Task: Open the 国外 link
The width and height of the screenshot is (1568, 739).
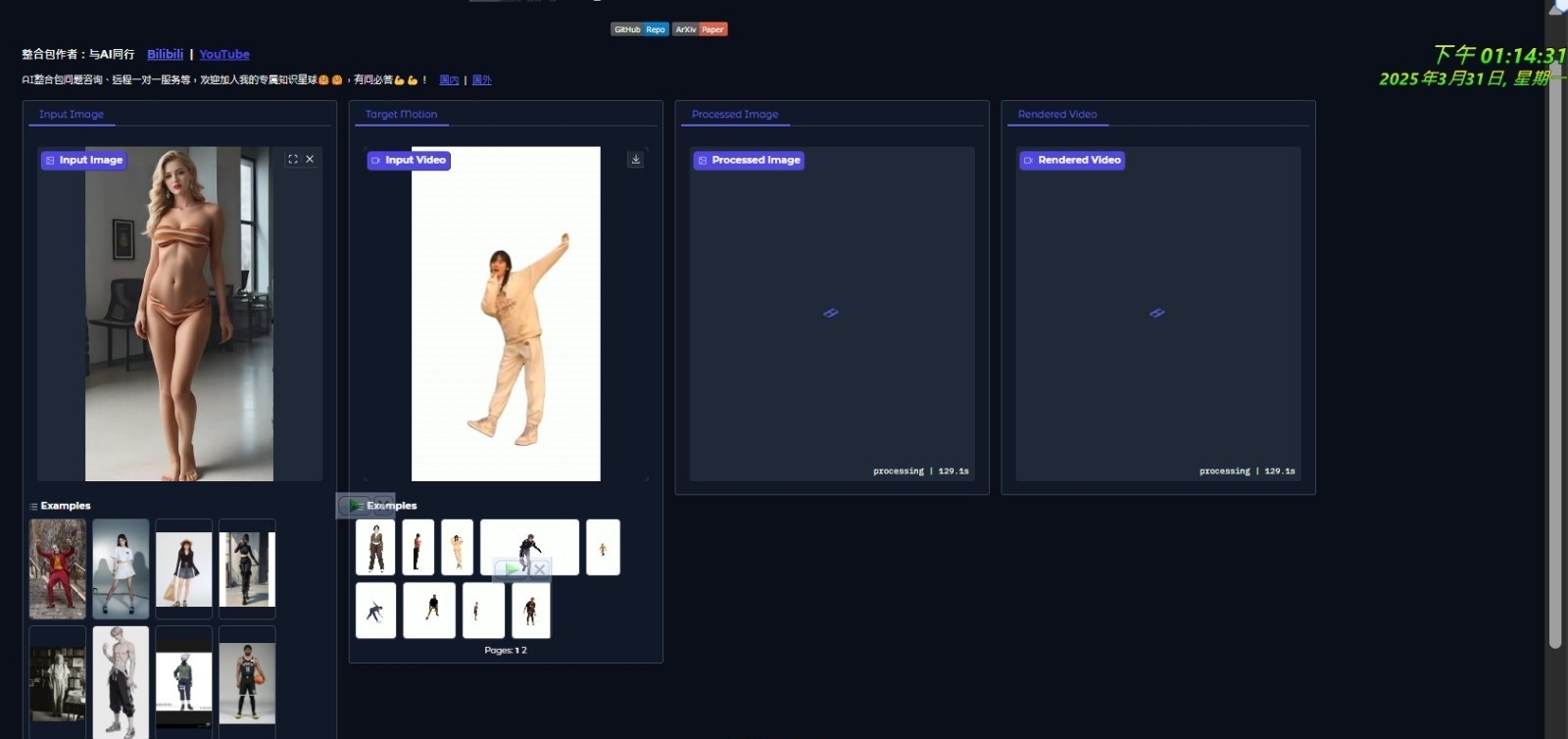Action: pos(481,80)
